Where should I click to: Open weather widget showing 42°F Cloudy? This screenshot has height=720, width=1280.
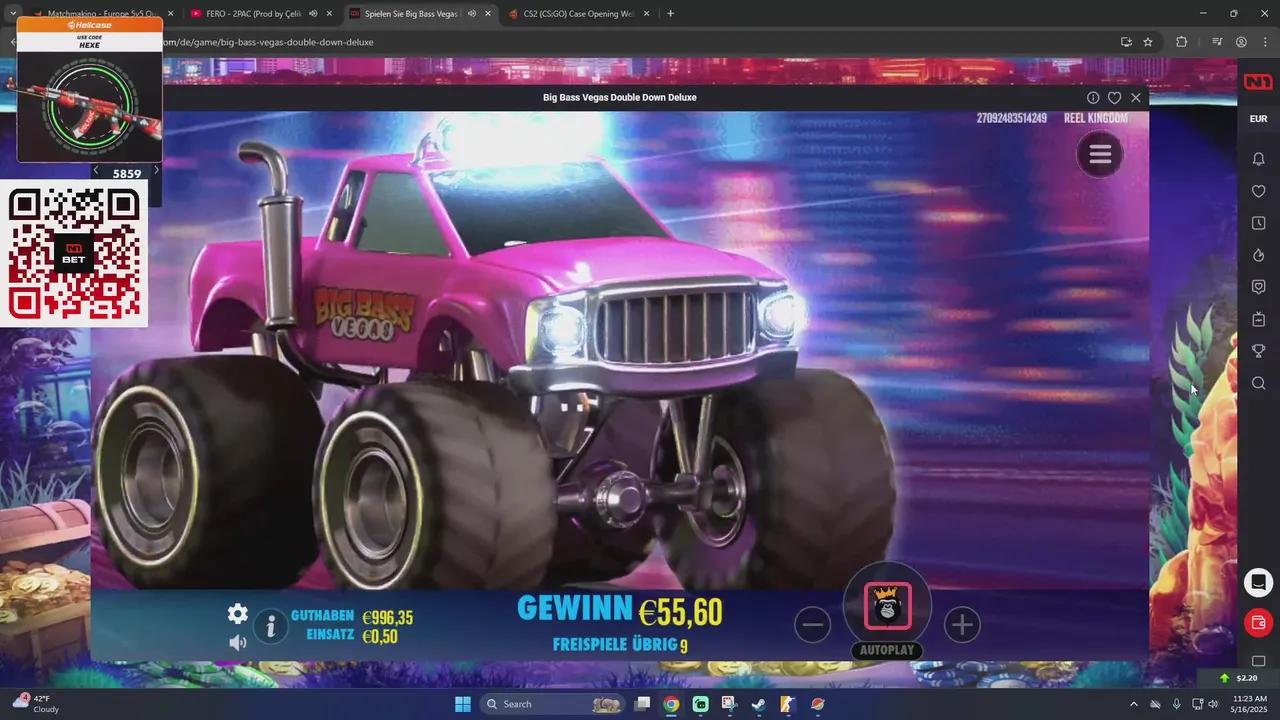pos(36,704)
